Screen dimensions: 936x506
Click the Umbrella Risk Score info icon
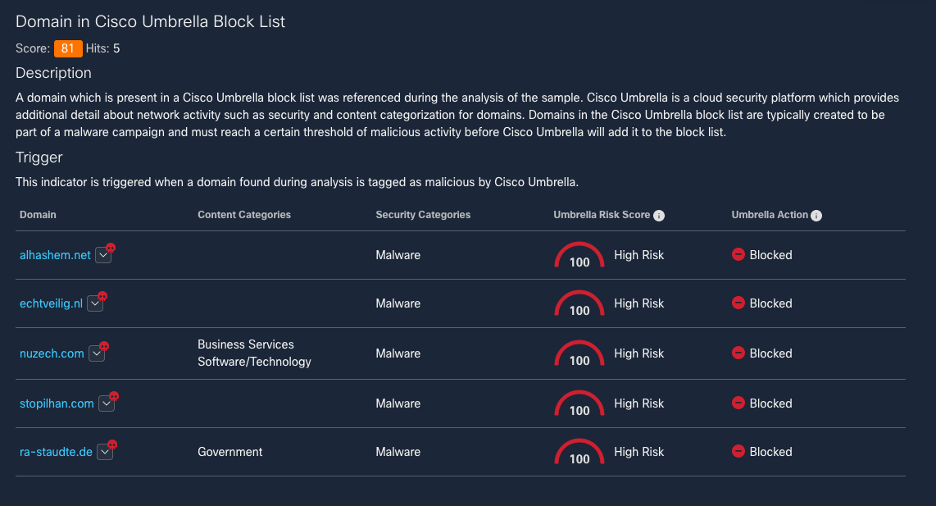pyautogui.click(x=660, y=215)
